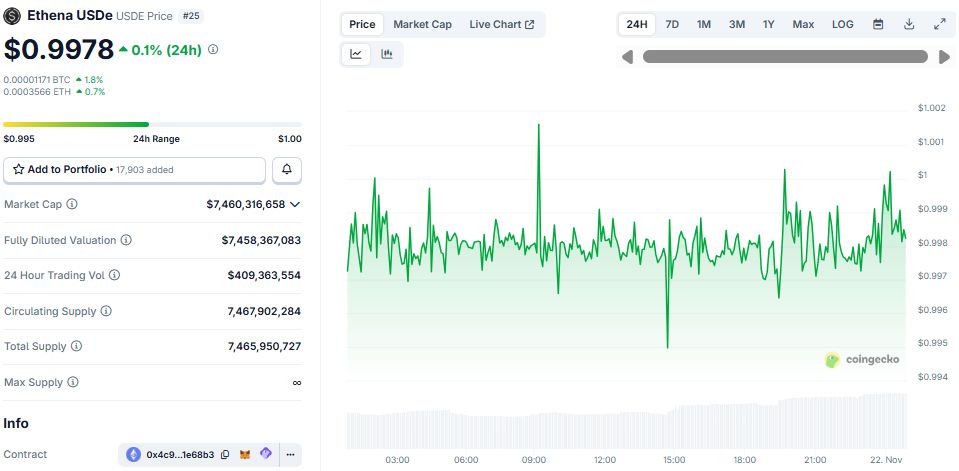
Task: Click the 24 Hour Trading Vol info icon
Action: point(114,275)
